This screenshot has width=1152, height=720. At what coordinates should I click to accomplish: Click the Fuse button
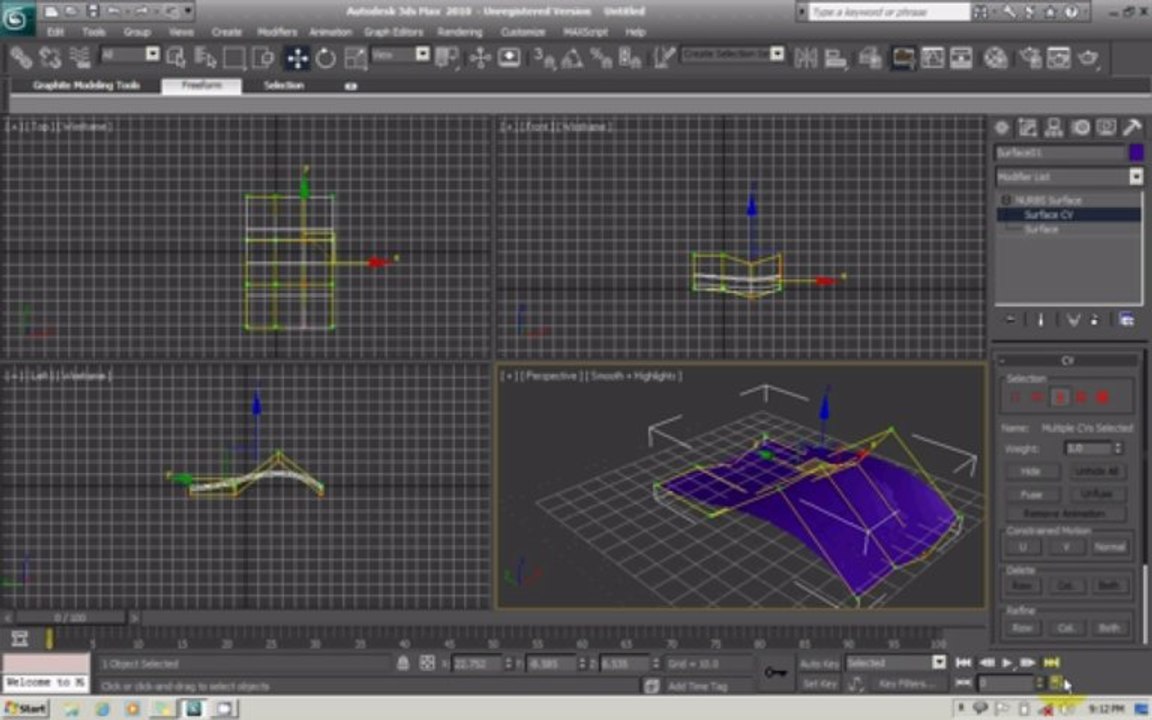tap(1031, 494)
